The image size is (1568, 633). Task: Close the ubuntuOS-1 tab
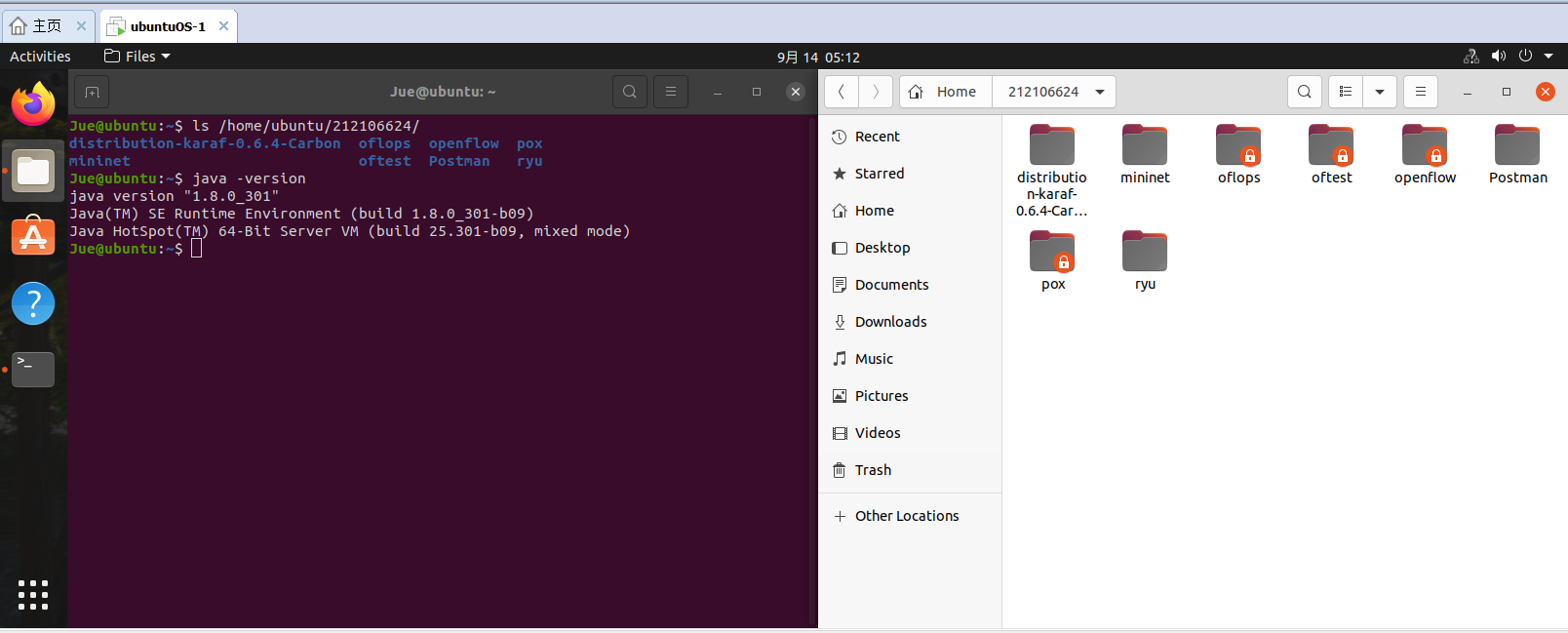pos(223,26)
